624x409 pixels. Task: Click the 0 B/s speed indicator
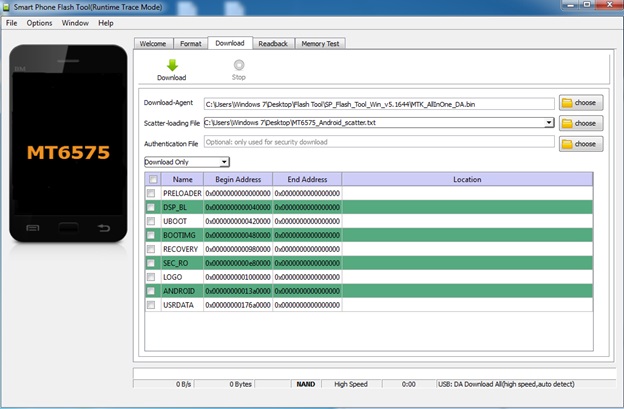click(183, 384)
